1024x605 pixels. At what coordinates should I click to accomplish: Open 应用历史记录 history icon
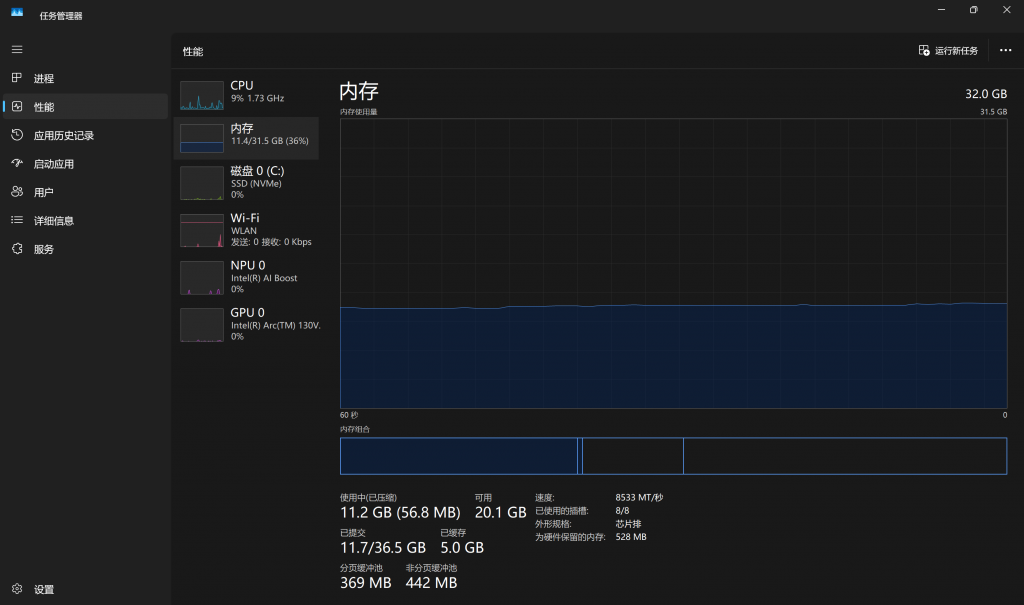(17, 135)
